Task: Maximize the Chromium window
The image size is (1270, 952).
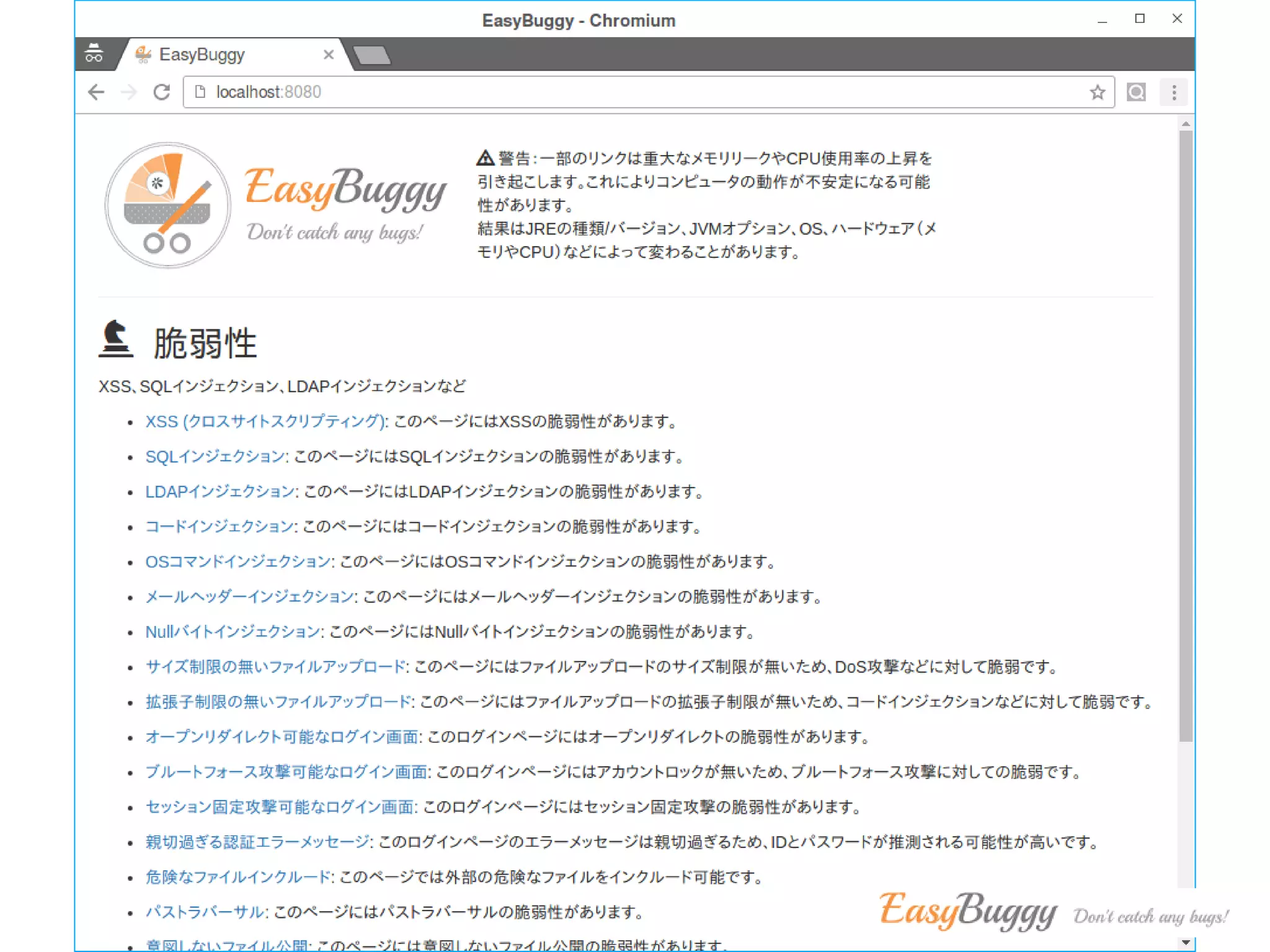Action: pos(1140,19)
